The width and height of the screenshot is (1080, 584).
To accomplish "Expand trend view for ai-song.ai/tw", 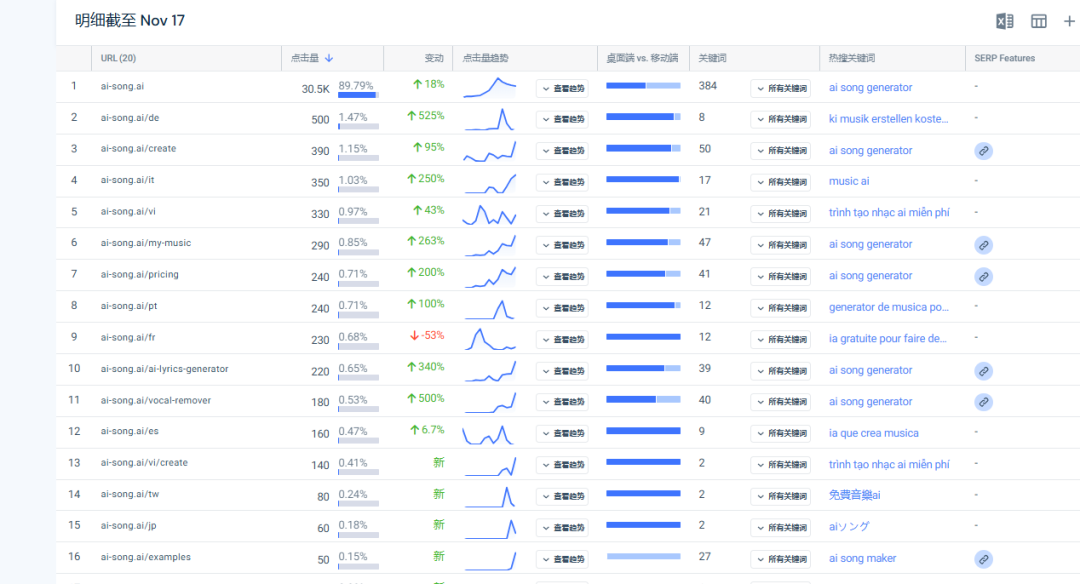I will point(562,497).
